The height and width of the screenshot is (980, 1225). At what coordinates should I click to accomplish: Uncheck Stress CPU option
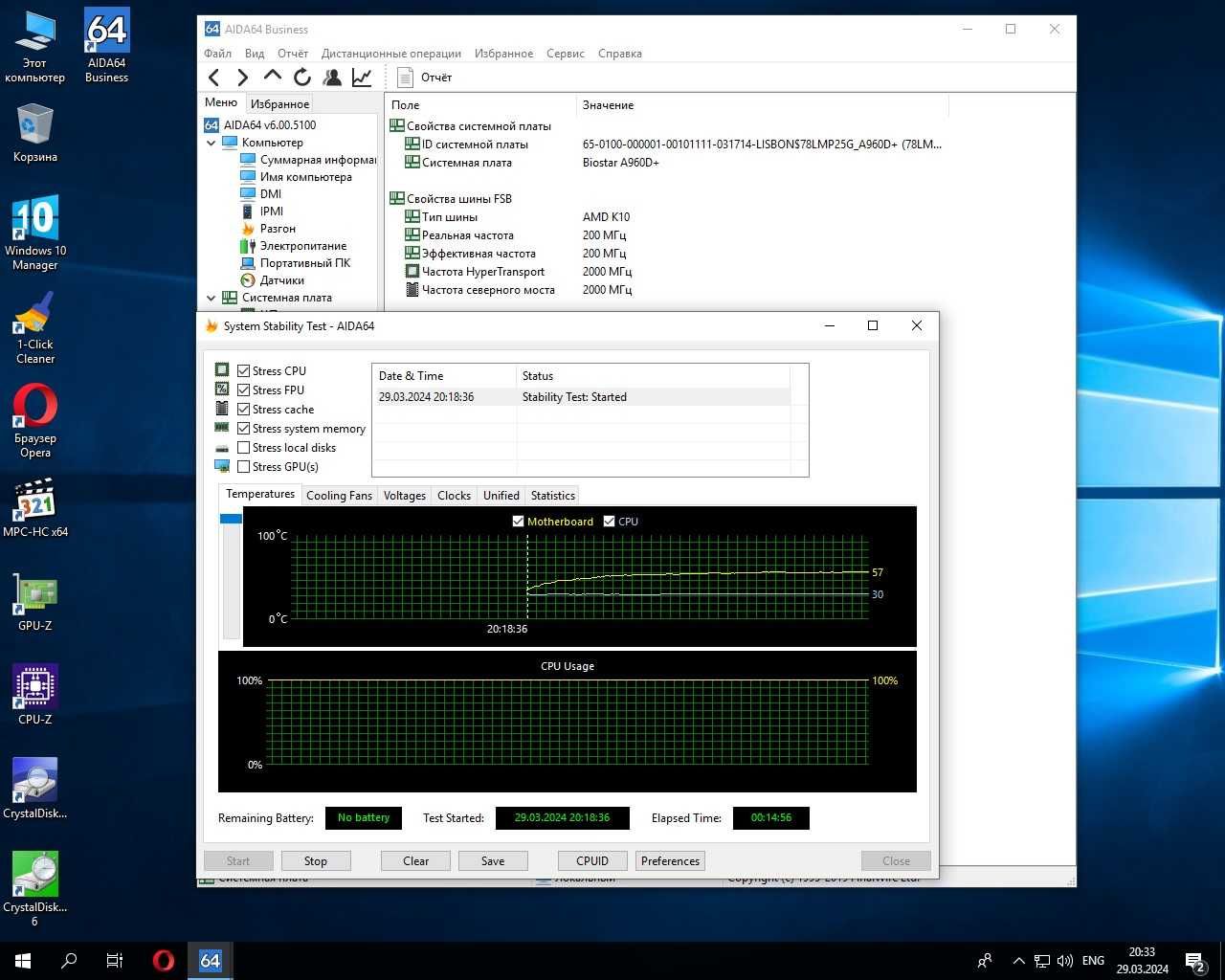244,371
